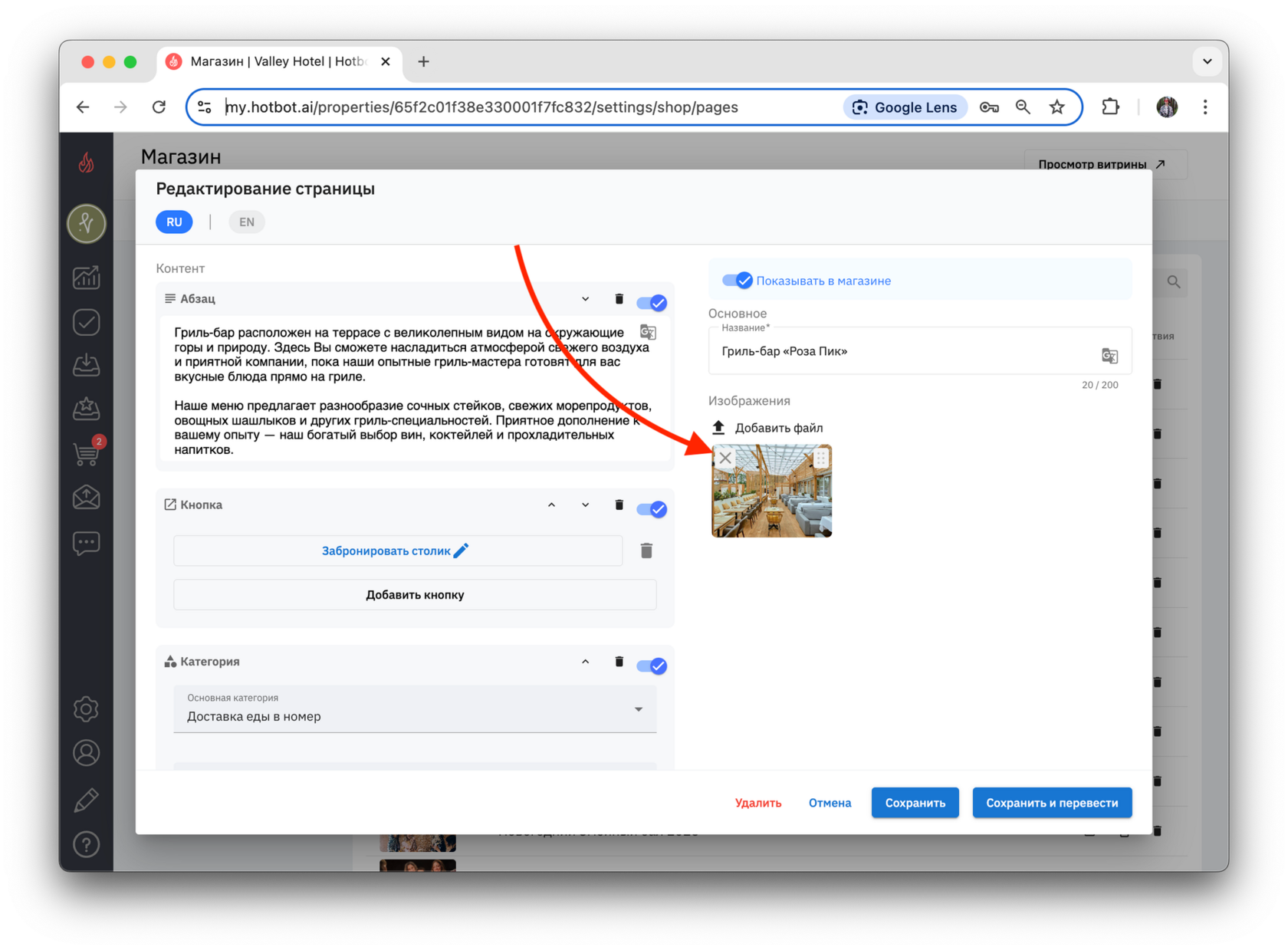
Task: Click into the paragraph text area
Action: (415, 391)
